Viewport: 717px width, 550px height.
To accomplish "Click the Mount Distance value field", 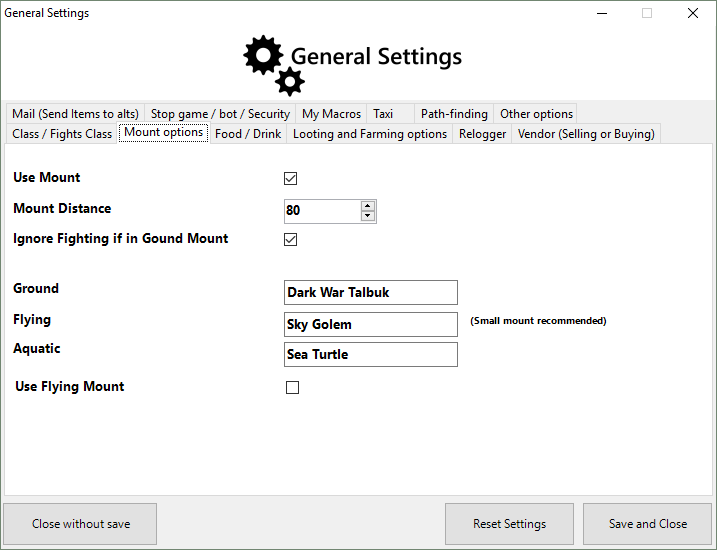I will pos(322,211).
